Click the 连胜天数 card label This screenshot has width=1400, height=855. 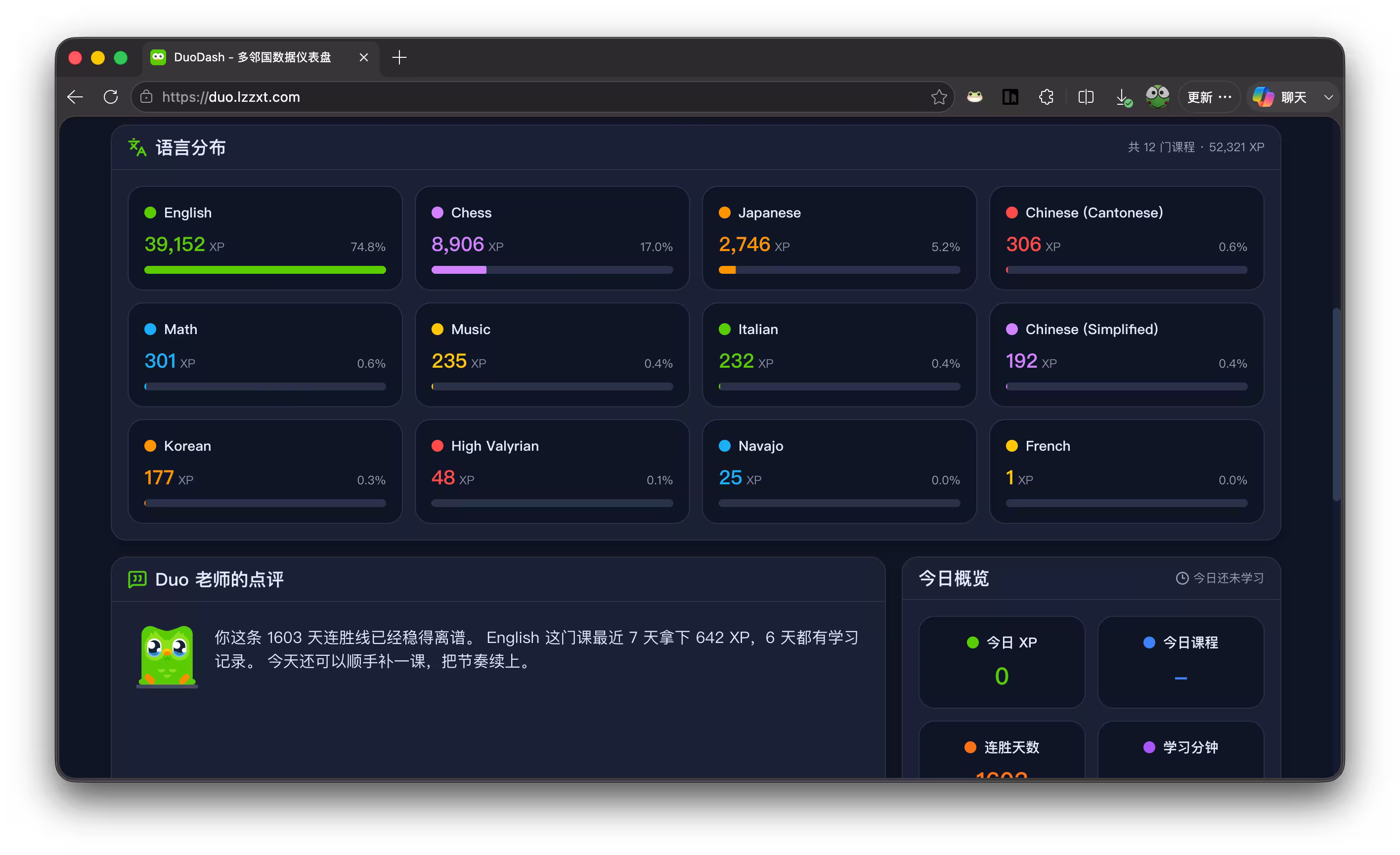[1011, 747]
